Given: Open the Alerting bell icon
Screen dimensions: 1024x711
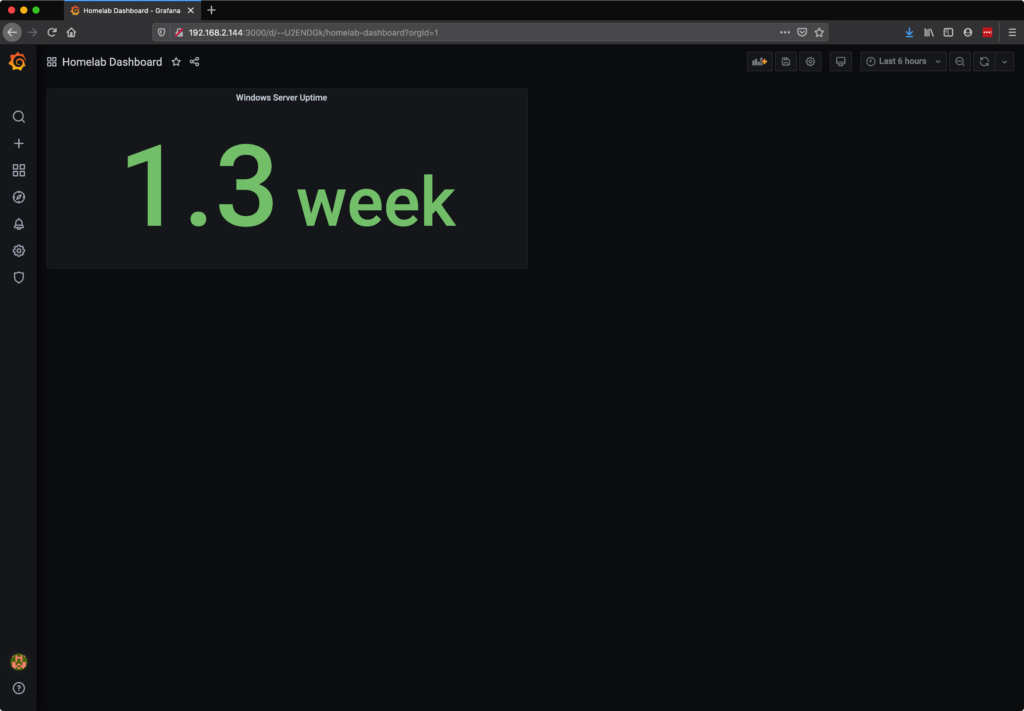Looking at the screenshot, I should coord(19,224).
